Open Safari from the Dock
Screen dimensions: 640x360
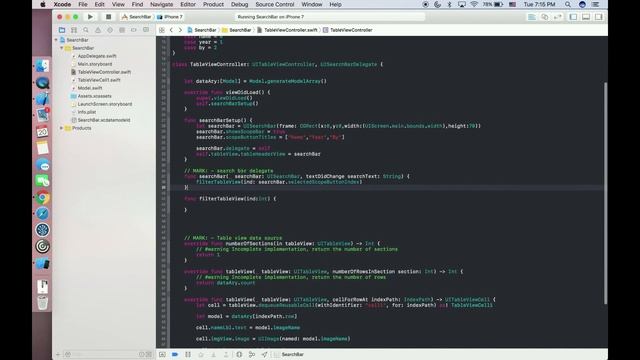pos(42,213)
